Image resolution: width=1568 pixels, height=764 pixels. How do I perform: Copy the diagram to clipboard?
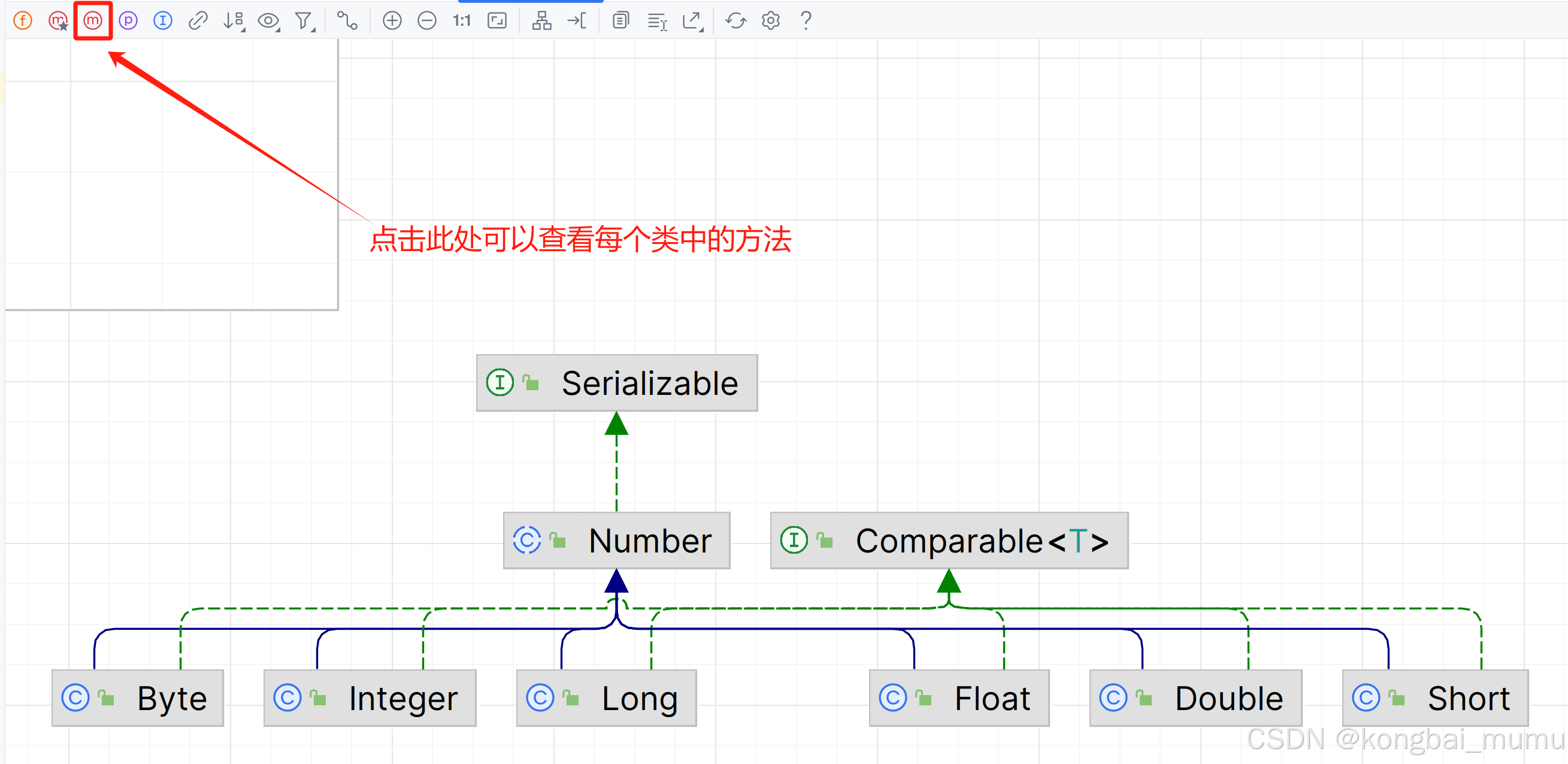click(x=620, y=20)
